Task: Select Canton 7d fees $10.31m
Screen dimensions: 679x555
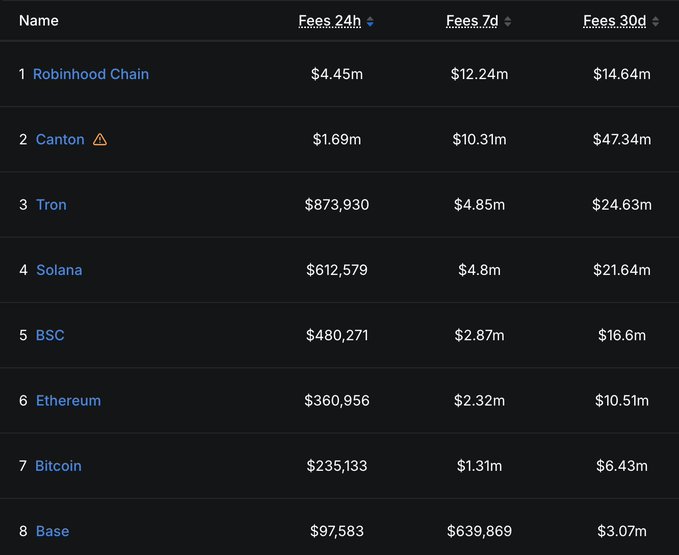Action: coord(479,139)
